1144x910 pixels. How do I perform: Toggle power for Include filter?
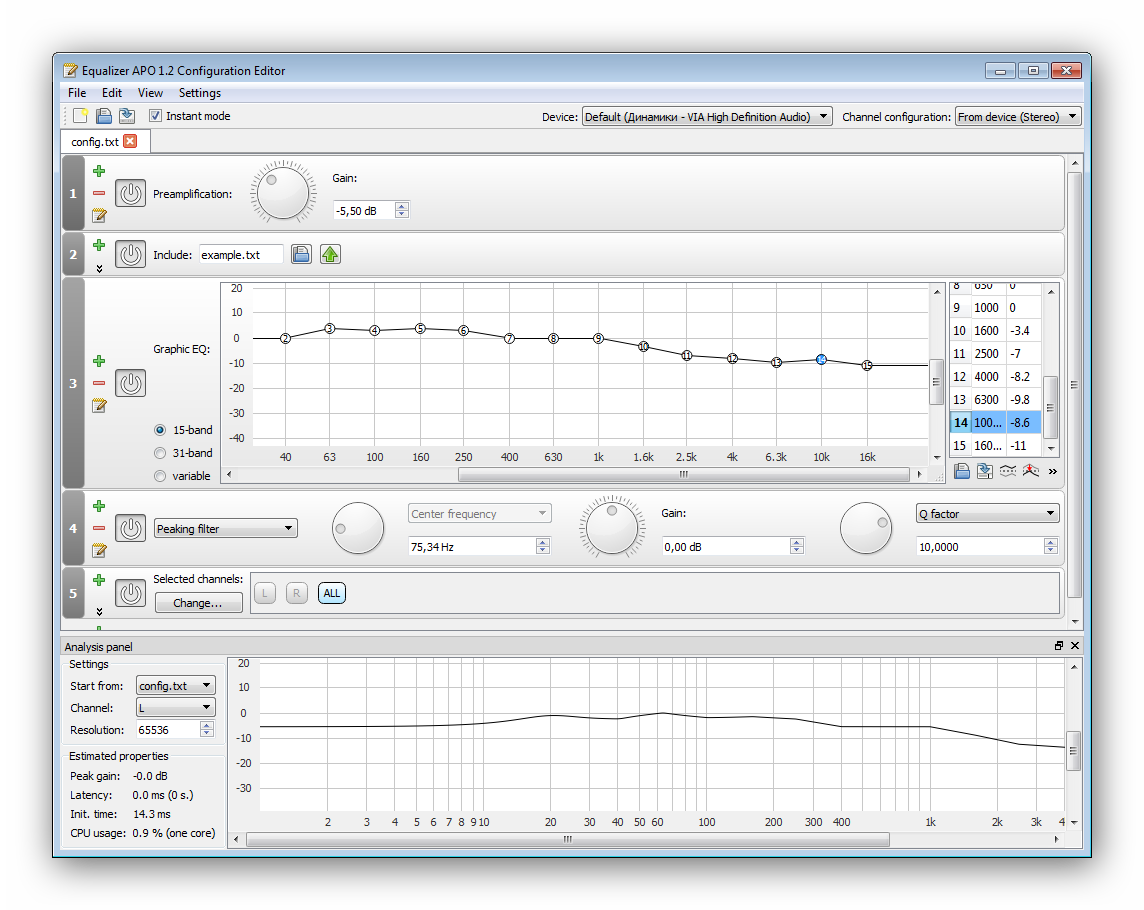pyautogui.click(x=131, y=254)
